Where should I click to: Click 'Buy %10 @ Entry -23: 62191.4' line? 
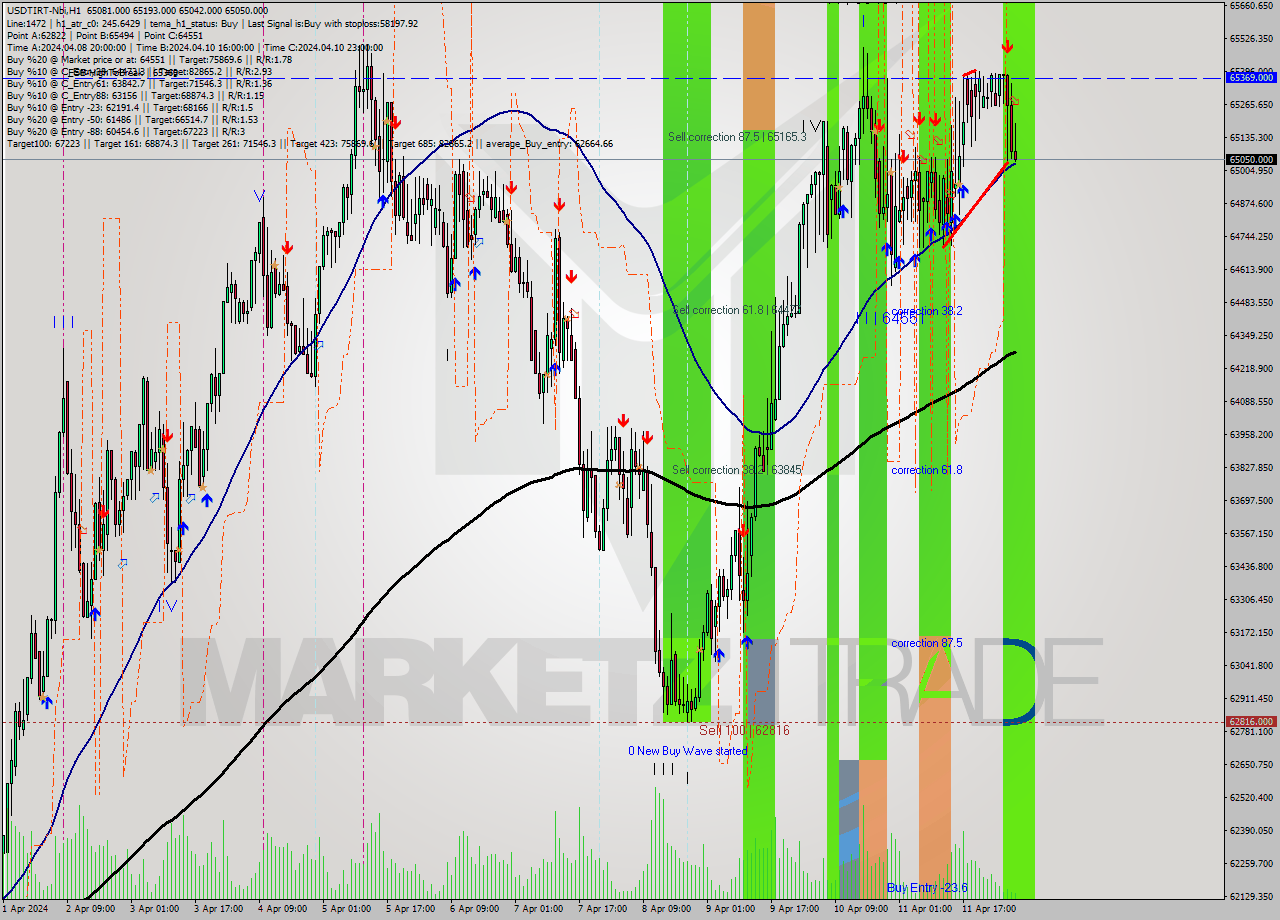pos(129,107)
